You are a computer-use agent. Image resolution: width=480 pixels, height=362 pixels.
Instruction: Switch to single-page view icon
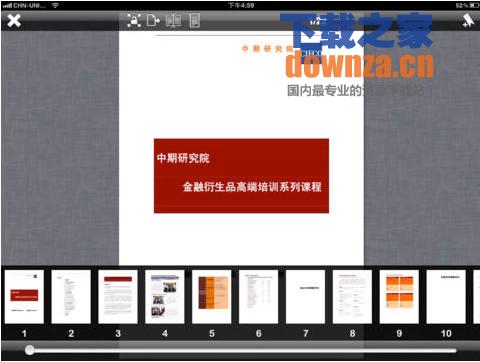click(194, 21)
